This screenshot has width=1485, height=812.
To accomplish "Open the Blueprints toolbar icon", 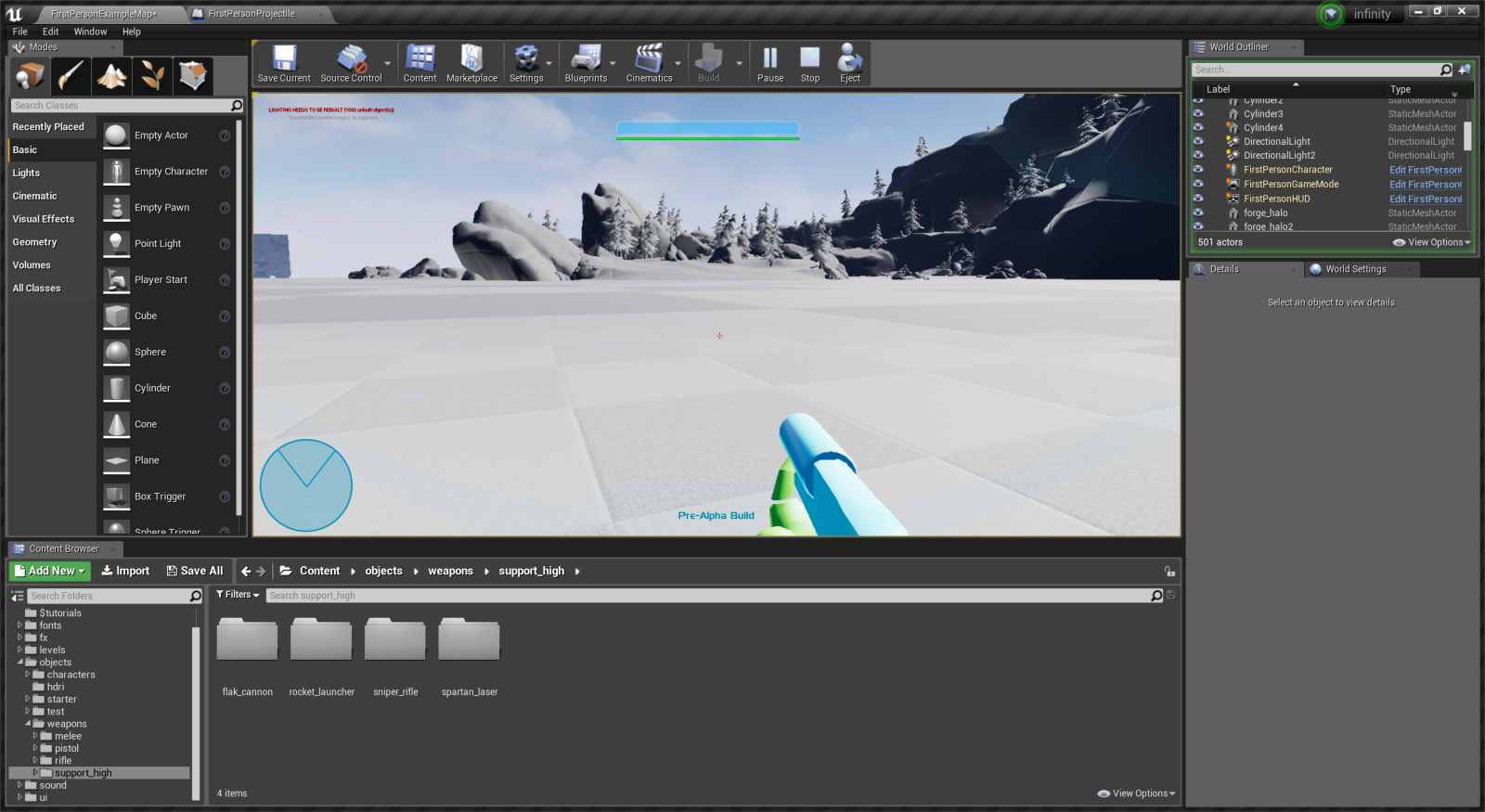I will (586, 58).
